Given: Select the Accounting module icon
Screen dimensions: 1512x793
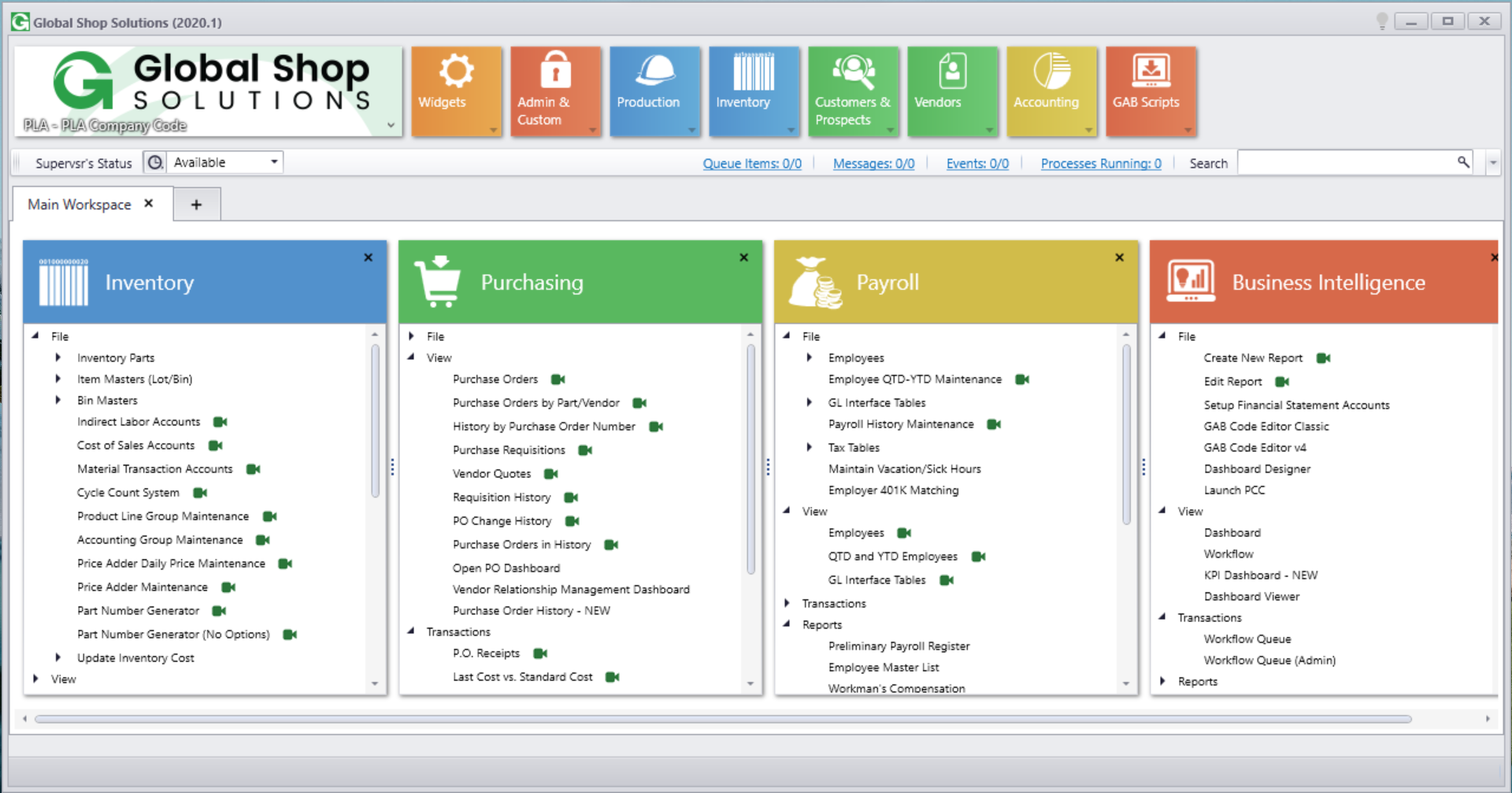Looking at the screenshot, I should click(x=1051, y=90).
